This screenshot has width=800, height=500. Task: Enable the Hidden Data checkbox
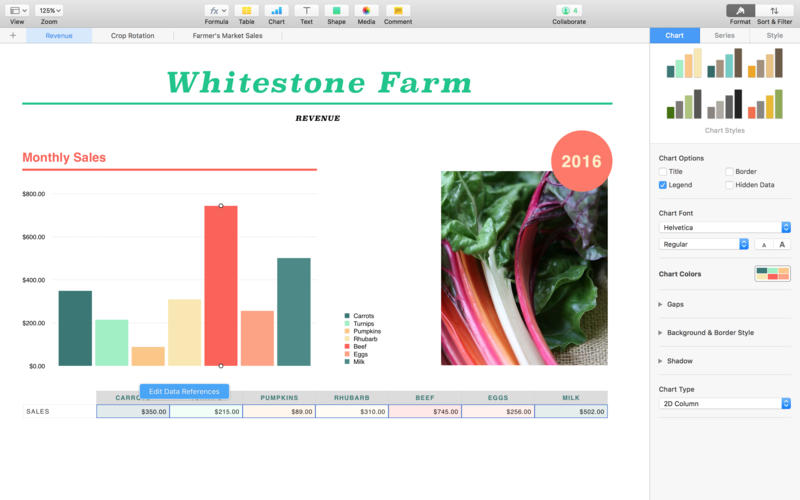tap(729, 185)
